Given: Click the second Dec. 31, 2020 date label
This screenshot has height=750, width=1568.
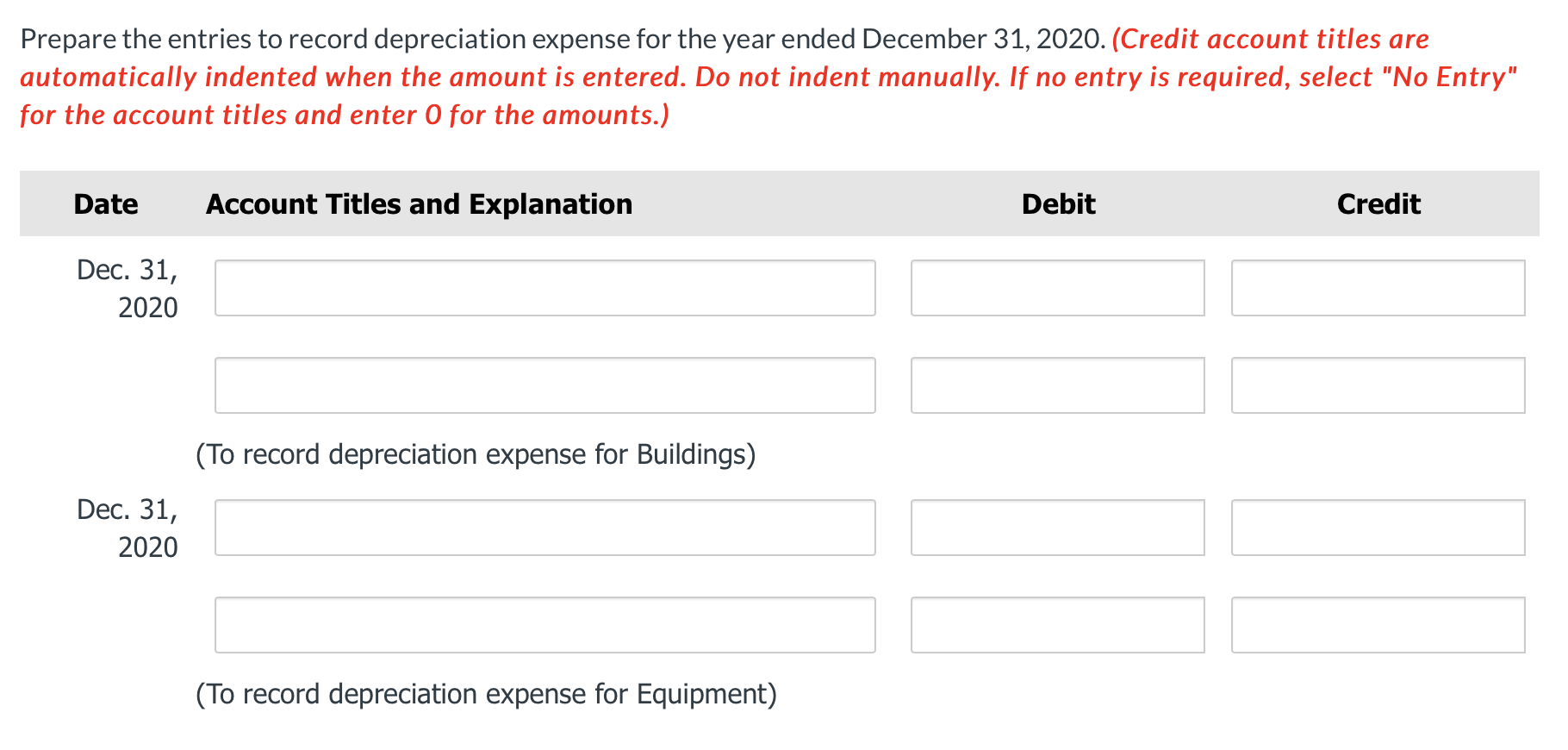Looking at the screenshot, I should click(x=127, y=528).
